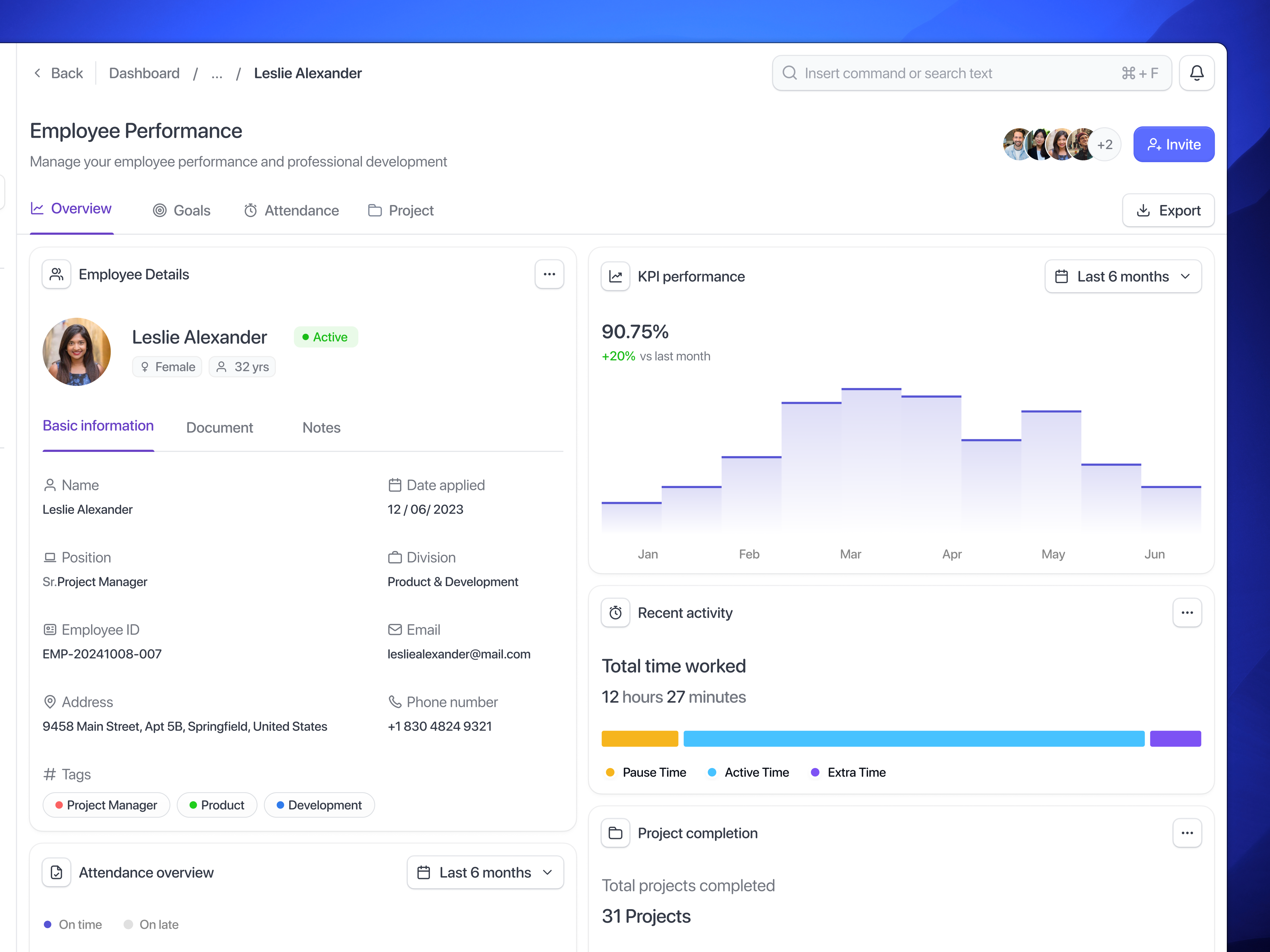Image resolution: width=1270 pixels, height=952 pixels.
Task: Open the Recent activity options menu (three dots)
Action: [x=1187, y=612]
